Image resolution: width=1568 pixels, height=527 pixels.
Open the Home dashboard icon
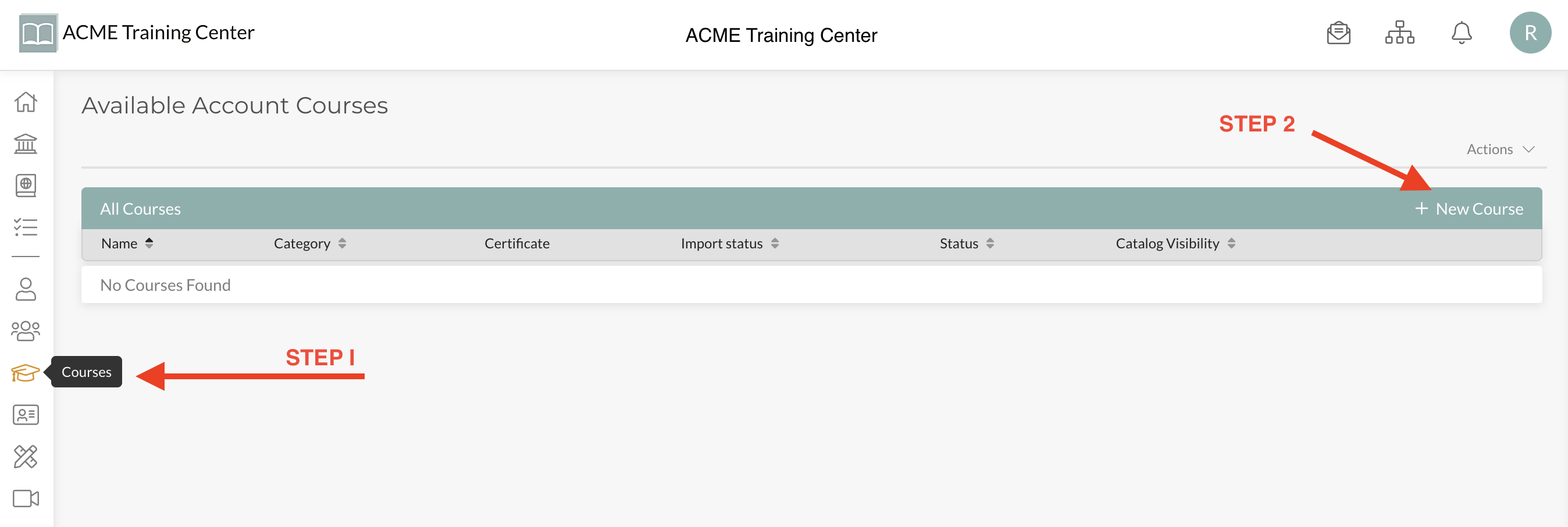coord(26,102)
